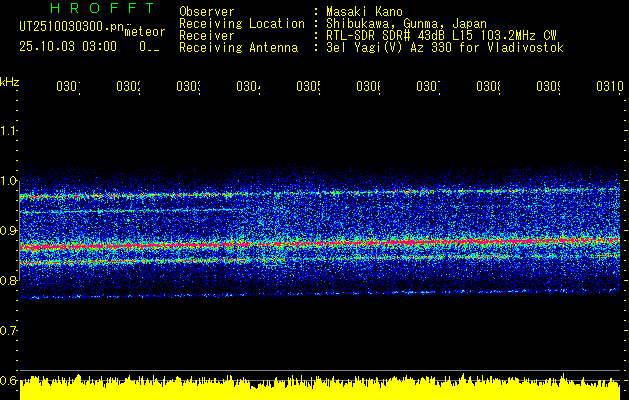Screen dimensions: 629x400
Task: Select the file name UT2510030300.pn
Action: (72, 27)
